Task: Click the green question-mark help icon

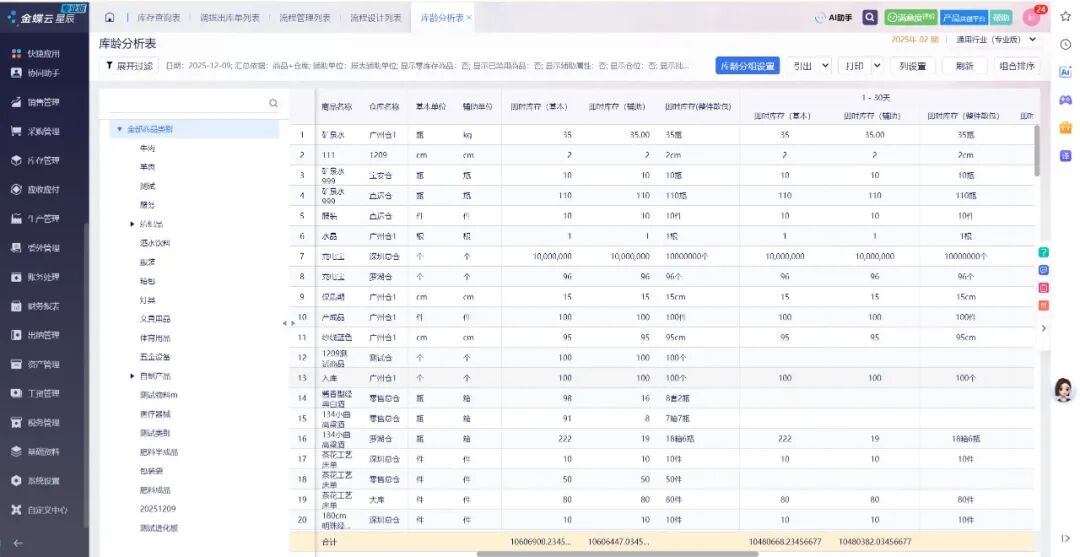Action: pos(1043,253)
